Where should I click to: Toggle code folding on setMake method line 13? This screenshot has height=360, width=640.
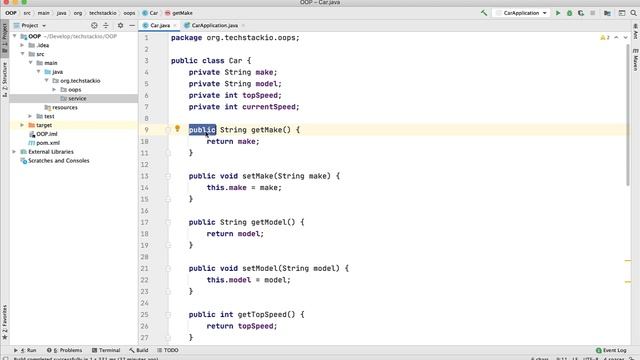click(x=168, y=176)
